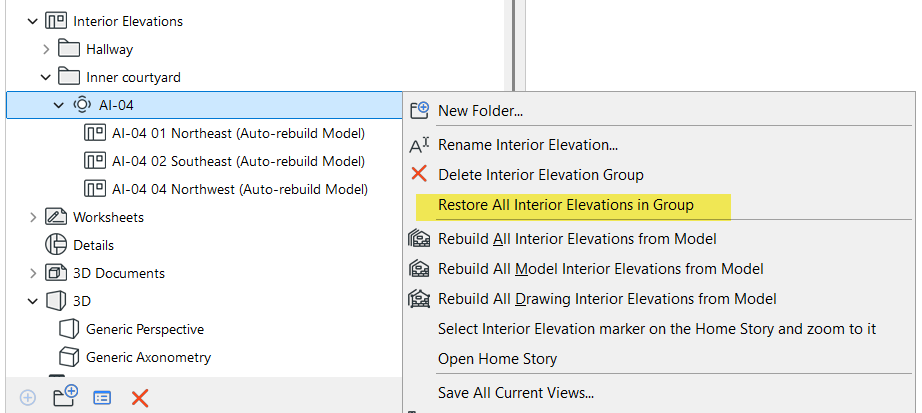Expand the Hallway folder

[x=46, y=49]
